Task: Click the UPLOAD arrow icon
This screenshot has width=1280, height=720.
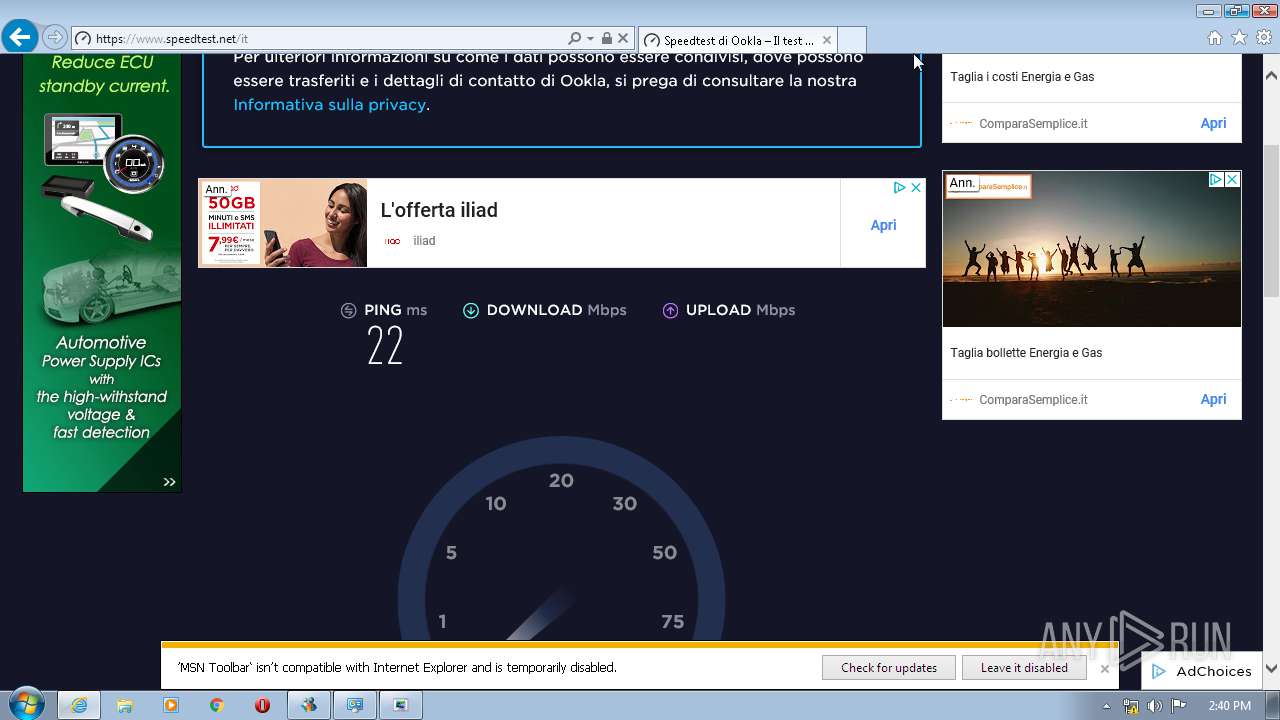Action: (x=670, y=310)
